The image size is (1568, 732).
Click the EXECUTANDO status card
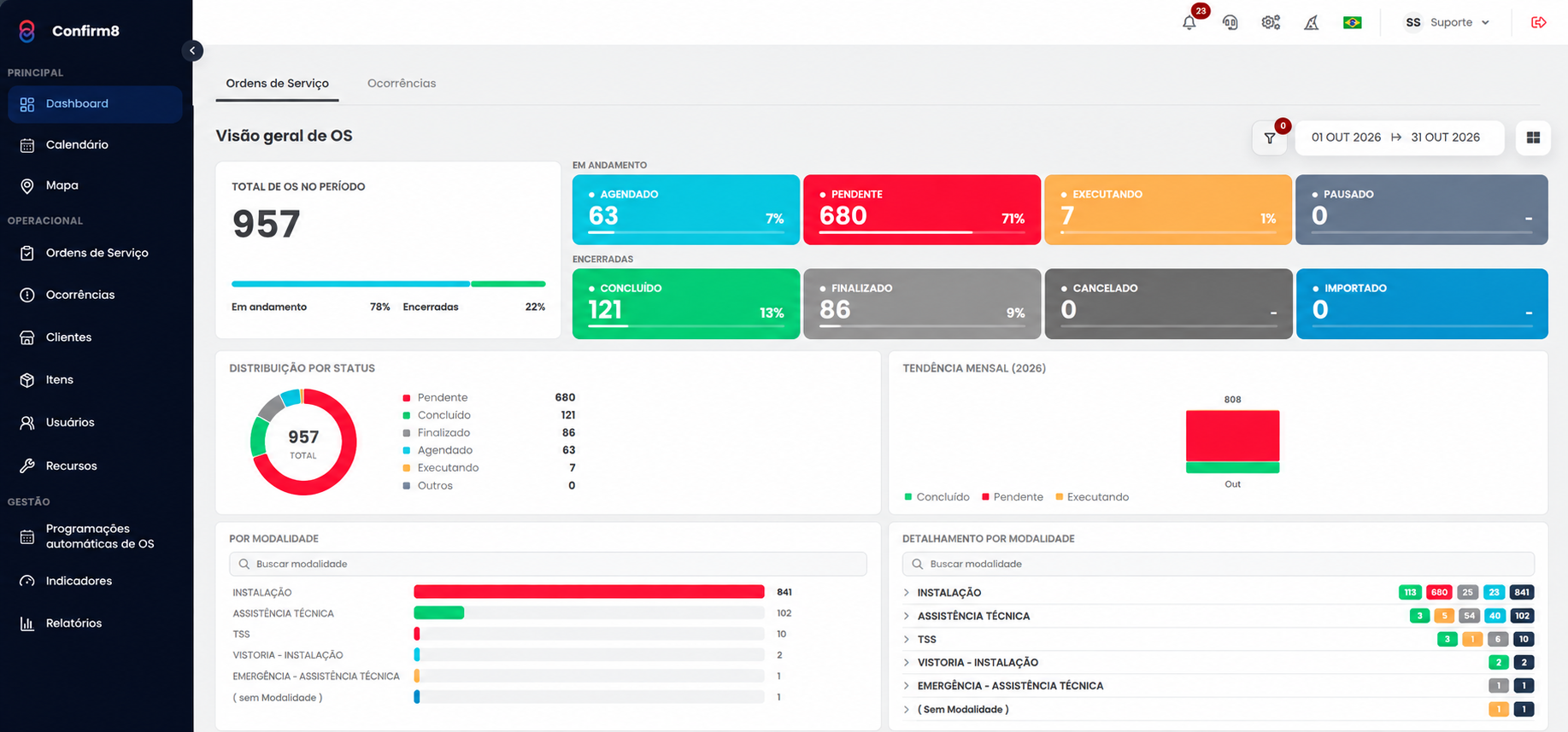click(1168, 210)
